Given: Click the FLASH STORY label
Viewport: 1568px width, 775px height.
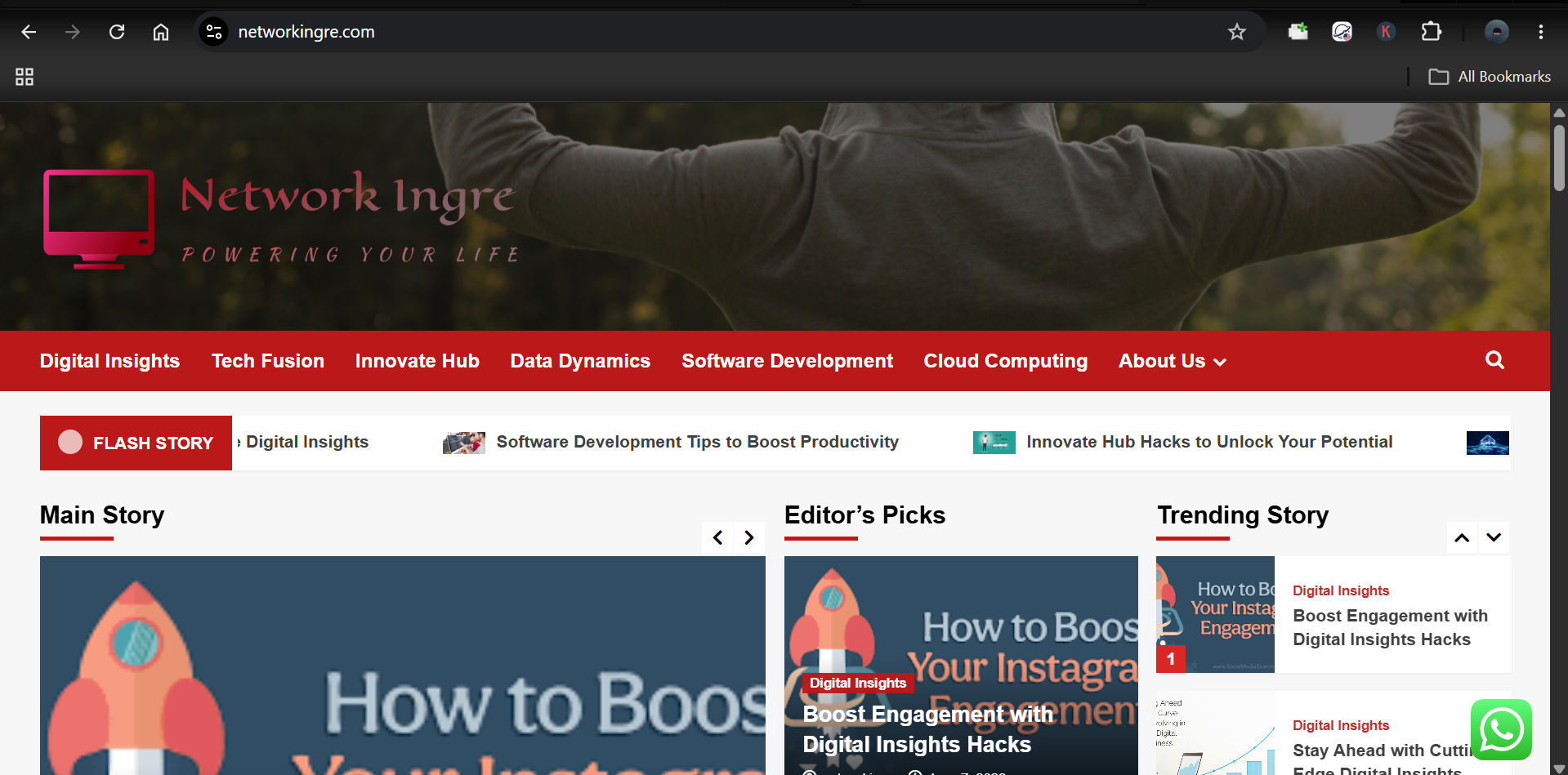Looking at the screenshot, I should click(x=136, y=443).
